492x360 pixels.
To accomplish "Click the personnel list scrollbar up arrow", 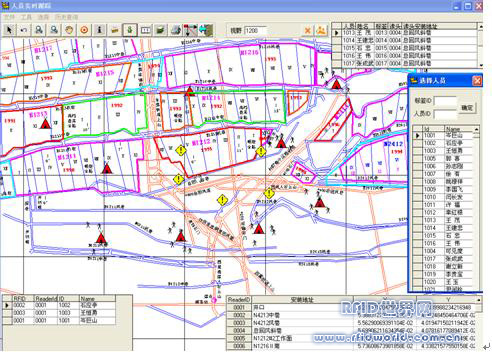I will click(x=476, y=129).
